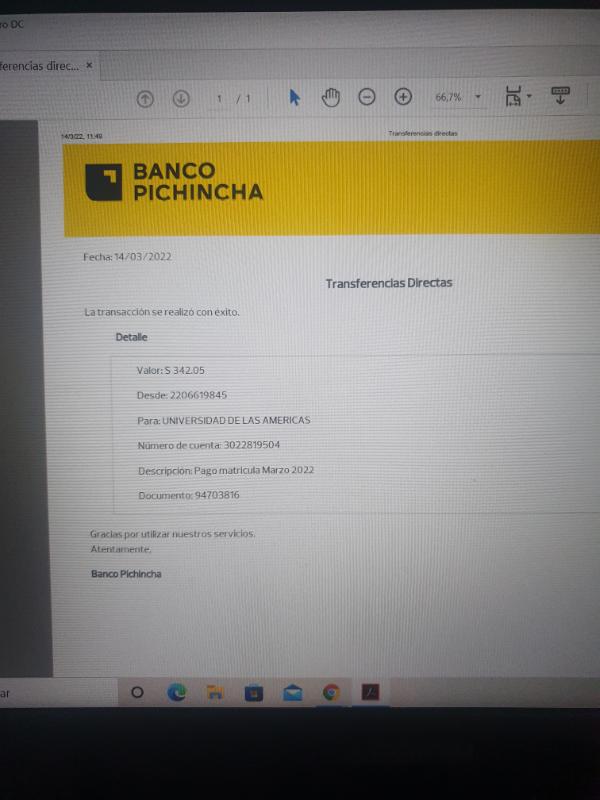Launch Microsoft Edge from the taskbar
The image size is (600, 800).
(177, 692)
